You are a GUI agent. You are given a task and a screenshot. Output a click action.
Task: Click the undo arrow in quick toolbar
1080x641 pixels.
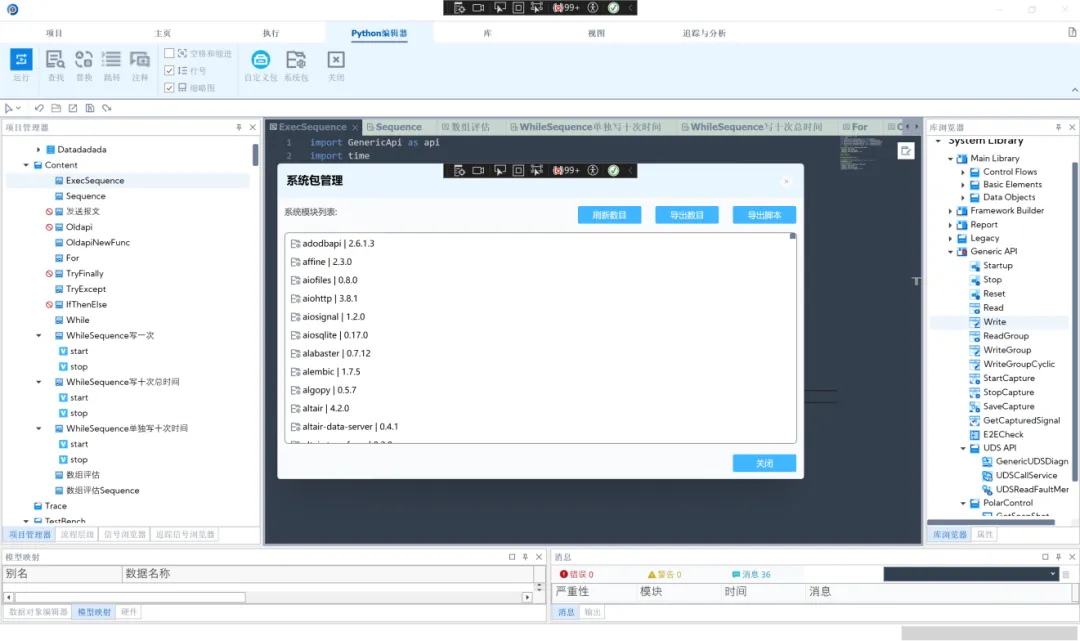coord(39,108)
